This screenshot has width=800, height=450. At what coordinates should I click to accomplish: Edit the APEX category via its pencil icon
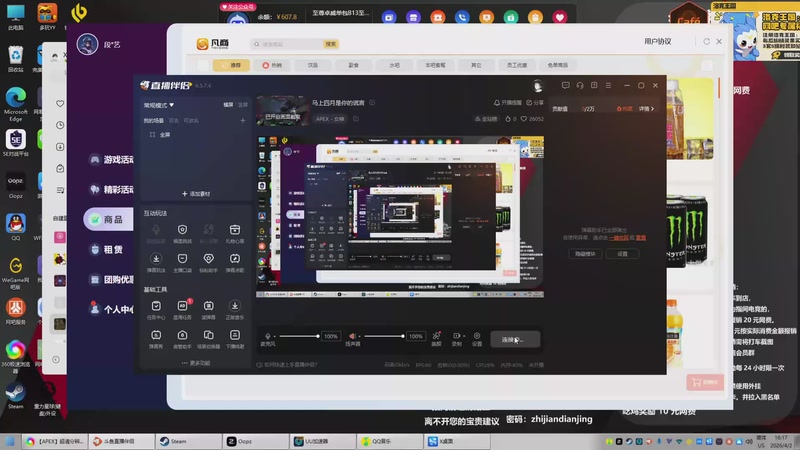pyautogui.click(x=356, y=119)
